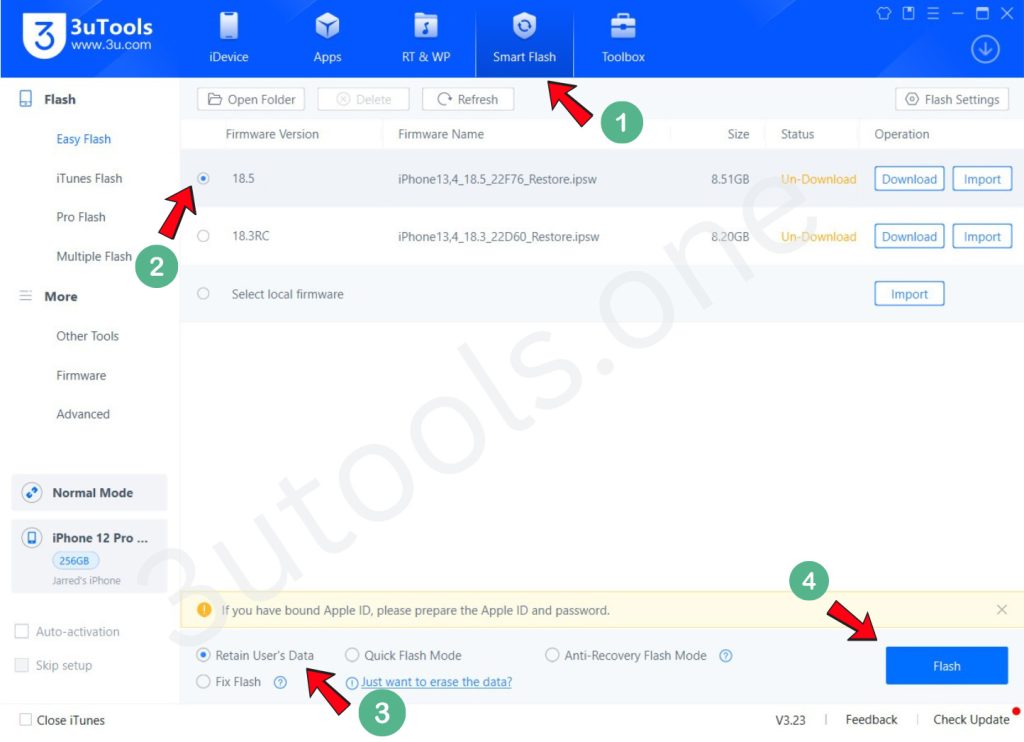The image size is (1024, 742).
Task: Download the 18.3RC firmware
Action: tap(909, 236)
